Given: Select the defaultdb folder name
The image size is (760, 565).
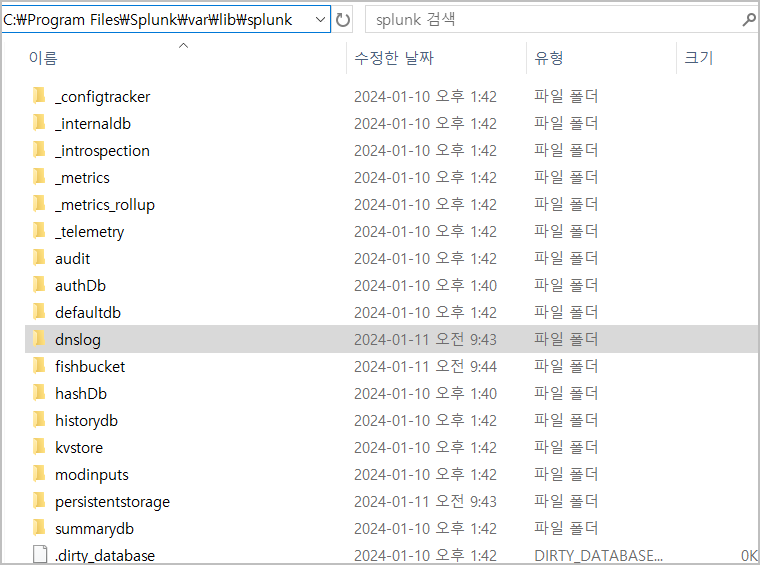Looking at the screenshot, I should pyautogui.click(x=88, y=313).
